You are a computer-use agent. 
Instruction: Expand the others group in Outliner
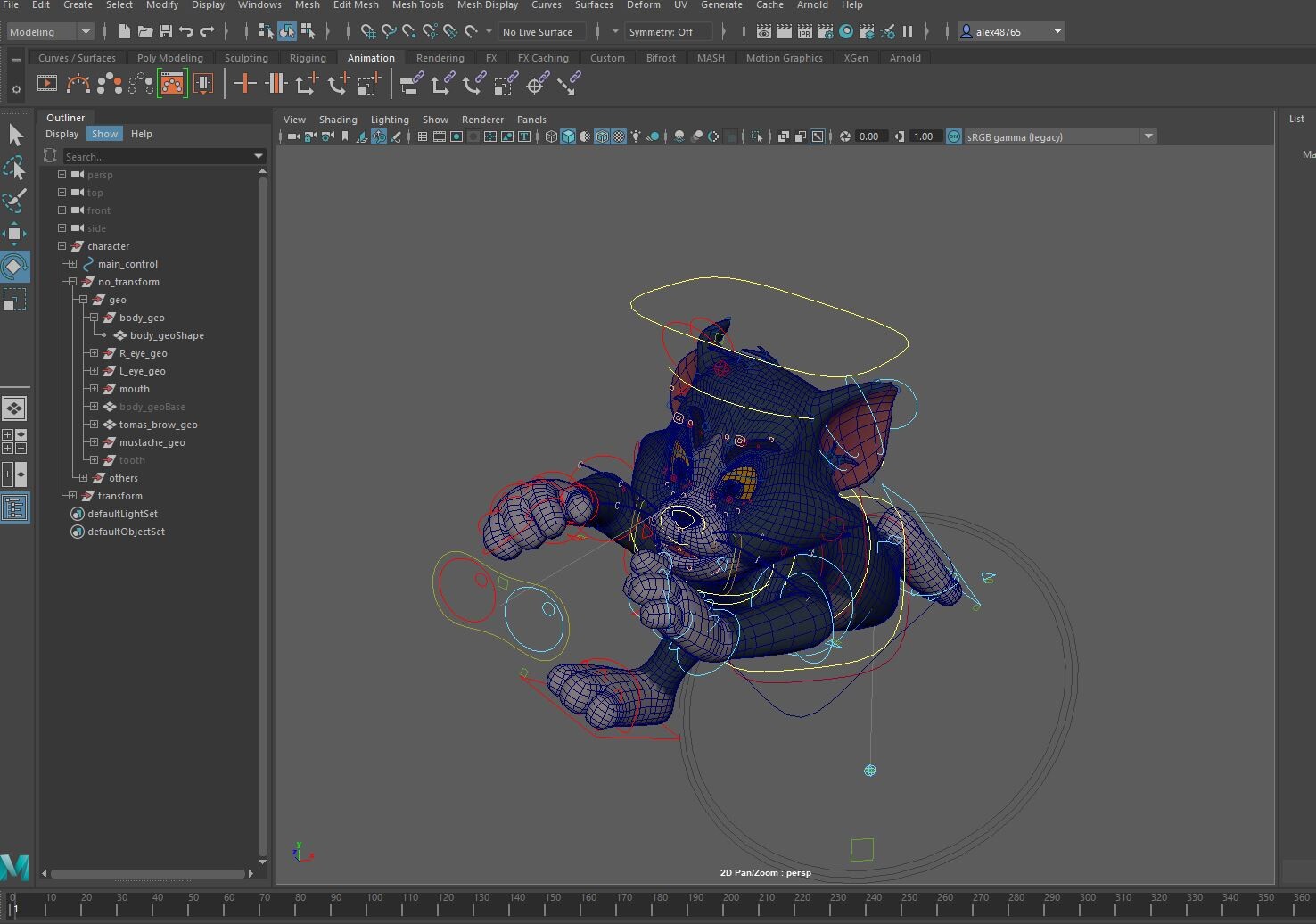[x=83, y=478]
